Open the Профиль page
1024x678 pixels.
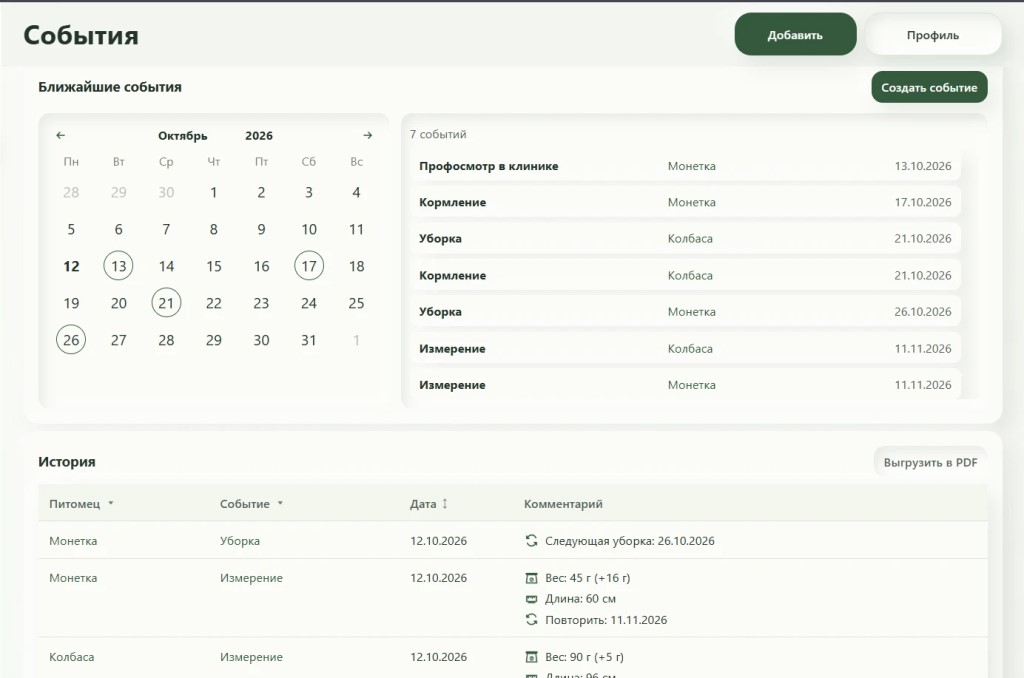[933, 35]
